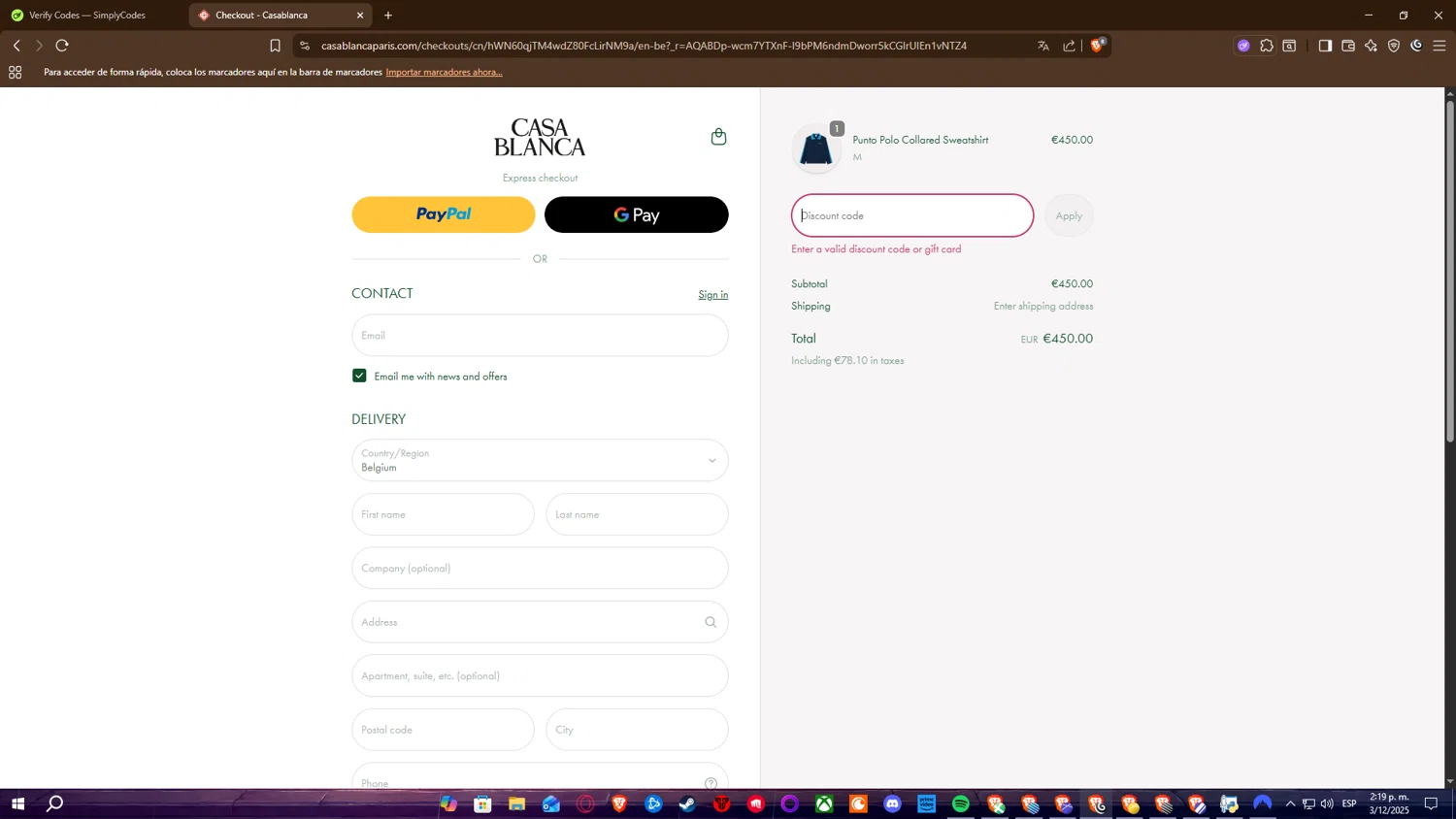The image size is (1456, 819).
Task: Click the Punto Polo Collared Sweatshirt product name
Action: coord(920,140)
